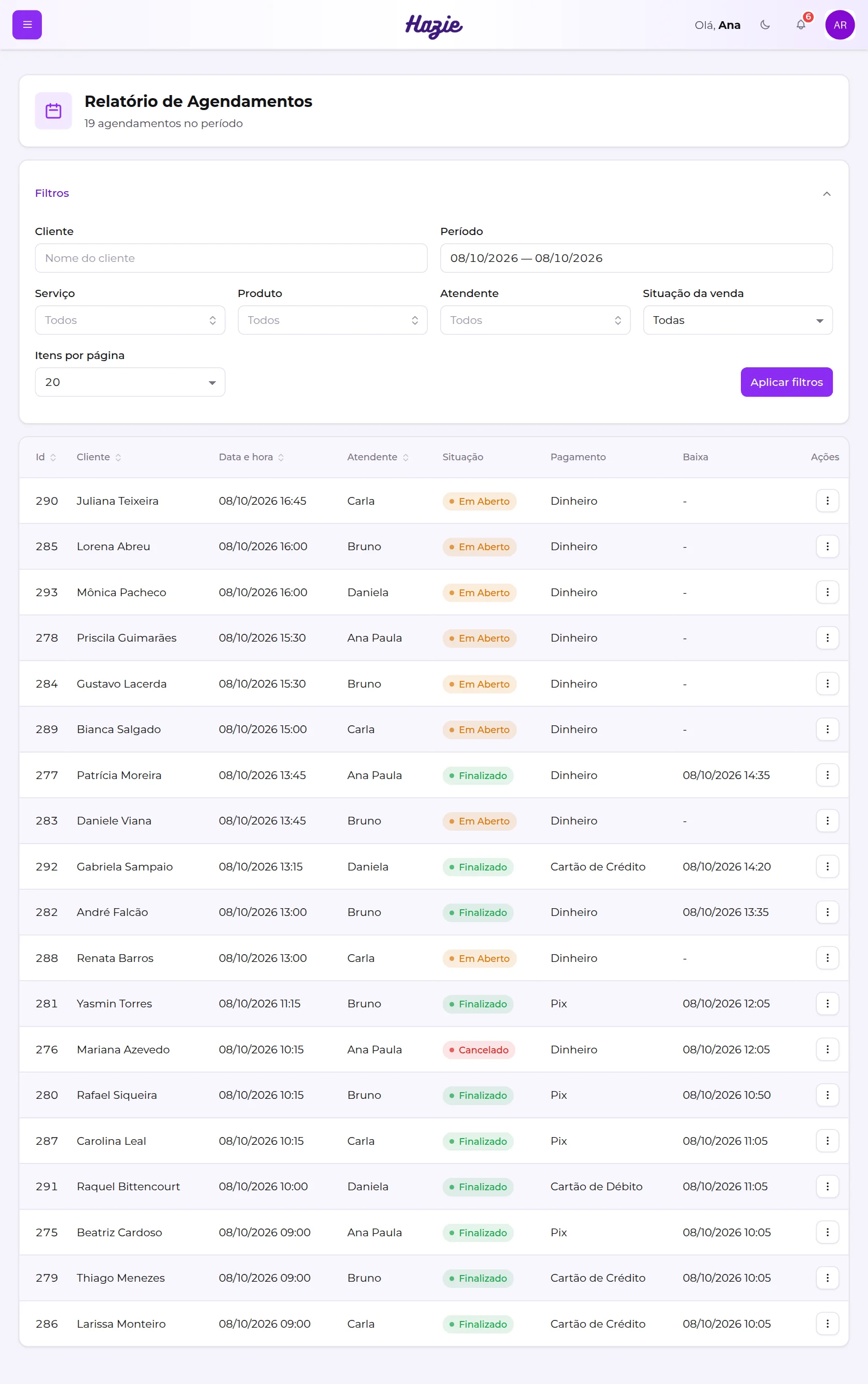Open the Serviço dropdown

130,320
